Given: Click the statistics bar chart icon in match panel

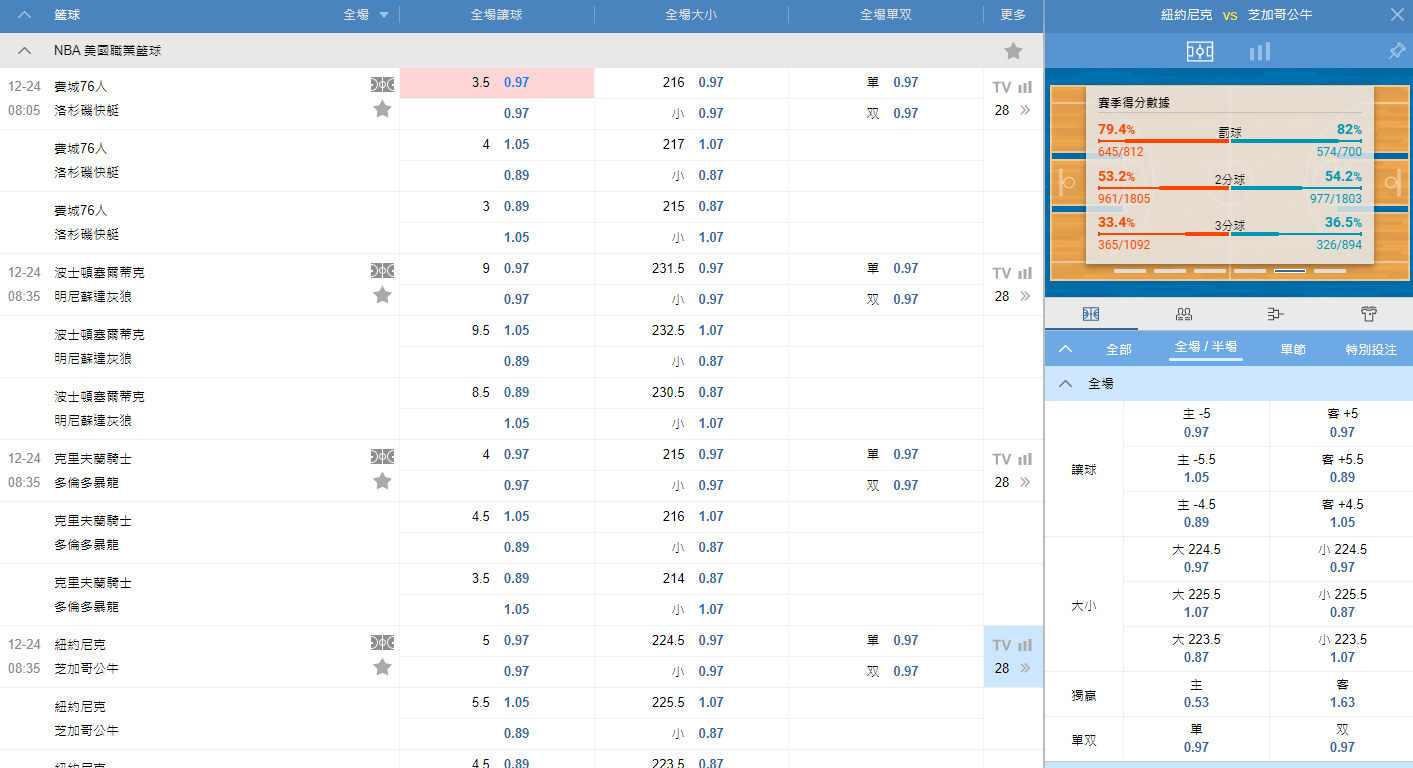Looking at the screenshot, I should tap(1260, 51).
